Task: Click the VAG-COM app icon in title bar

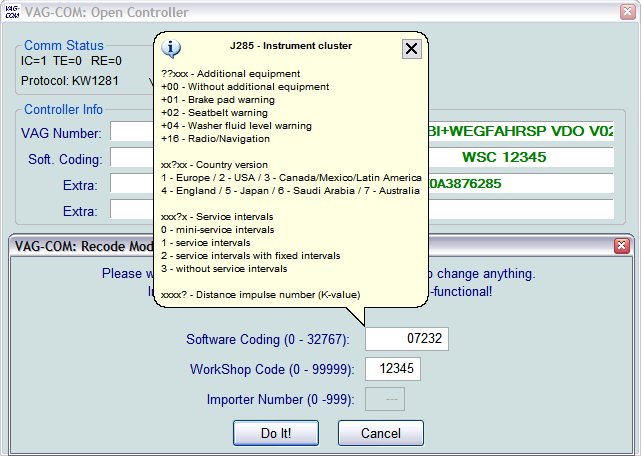Action: click(12, 12)
